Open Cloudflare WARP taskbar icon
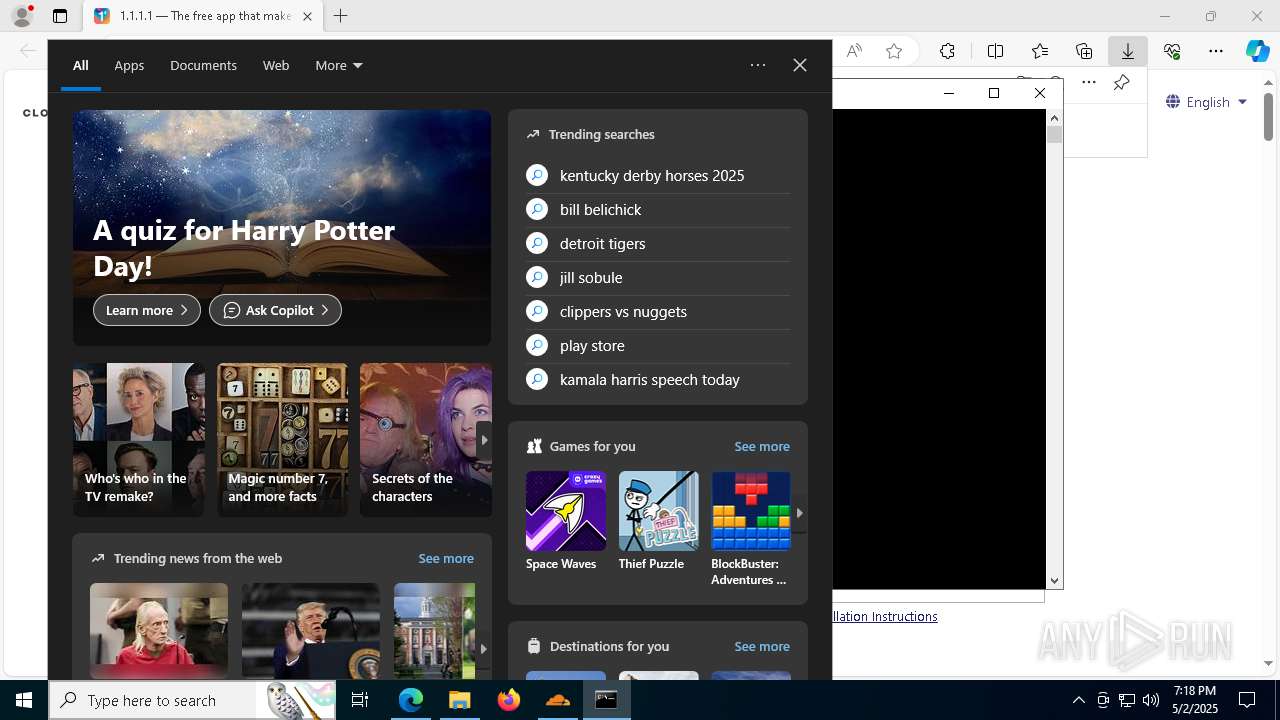The image size is (1280, 720). [558, 700]
